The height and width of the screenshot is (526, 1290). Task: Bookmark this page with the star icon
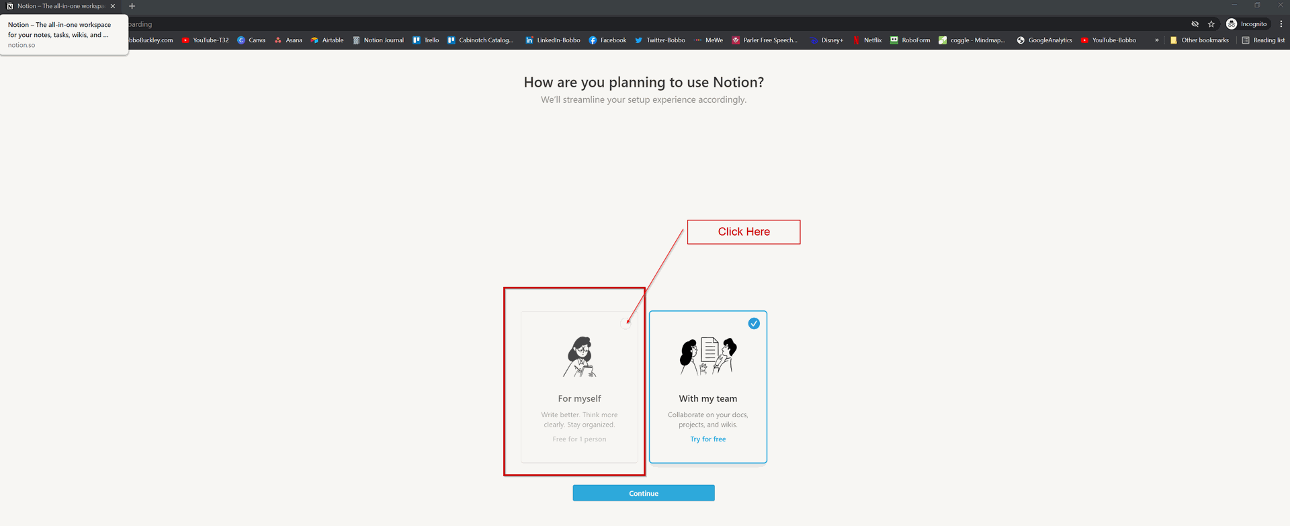click(1211, 23)
